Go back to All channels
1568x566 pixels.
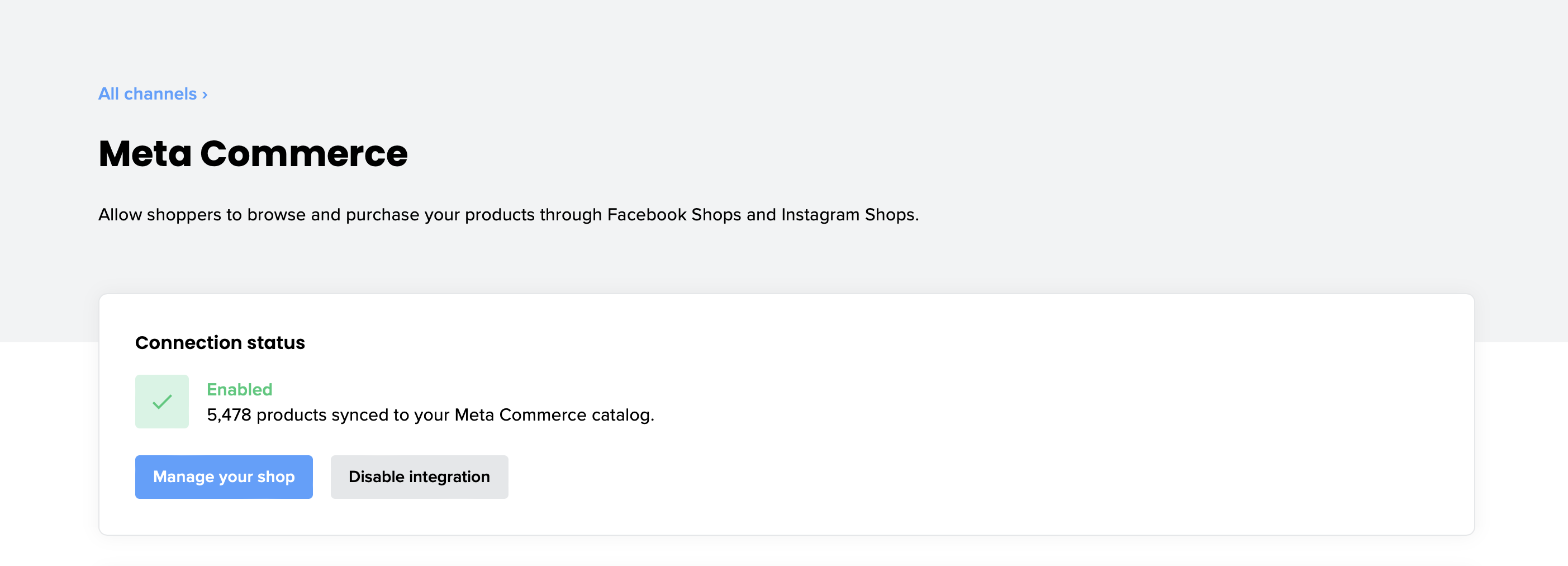(148, 94)
